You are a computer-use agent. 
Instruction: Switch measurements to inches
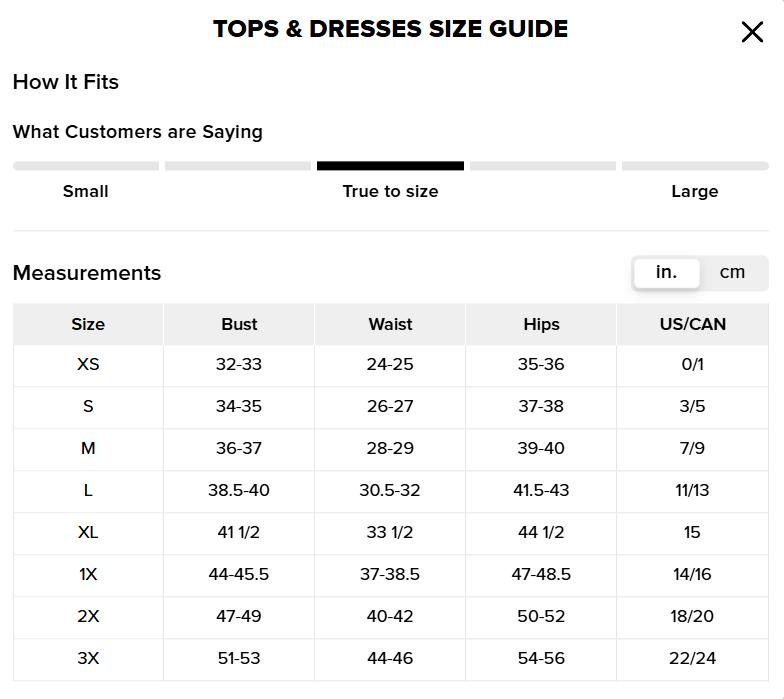pos(666,272)
